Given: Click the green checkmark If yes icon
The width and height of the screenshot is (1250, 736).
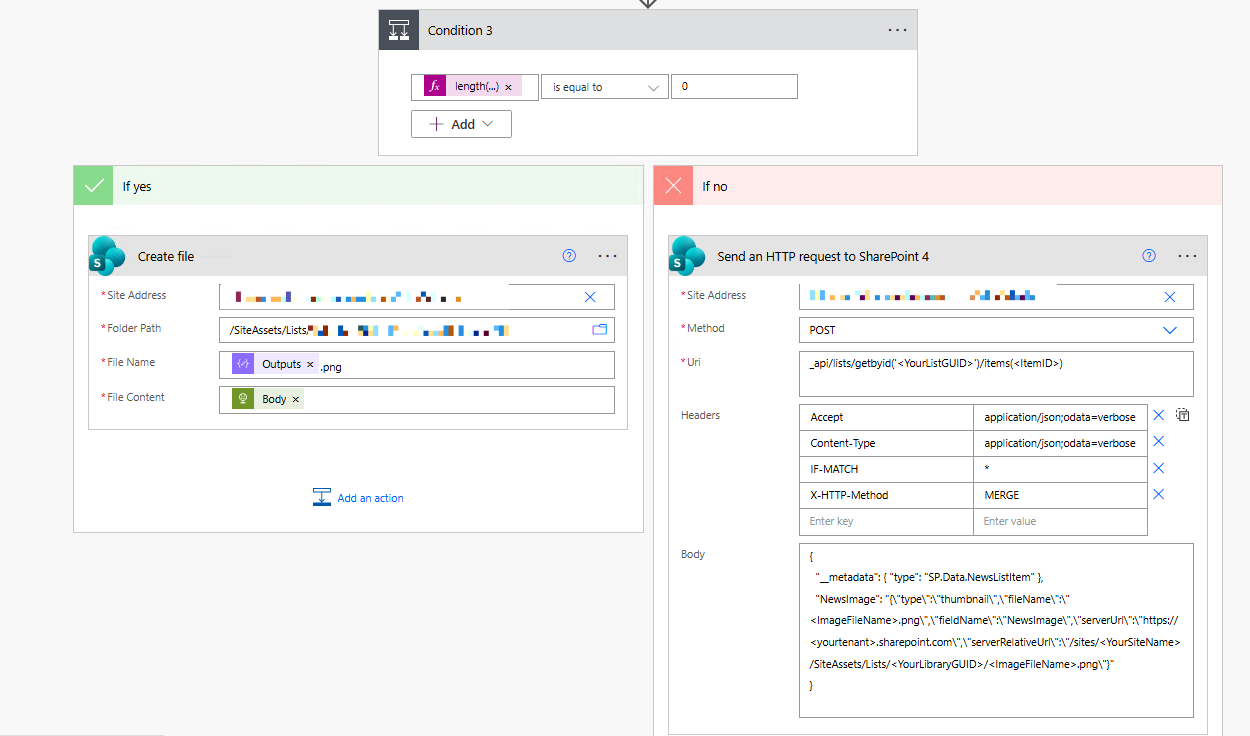Looking at the screenshot, I should [94, 186].
